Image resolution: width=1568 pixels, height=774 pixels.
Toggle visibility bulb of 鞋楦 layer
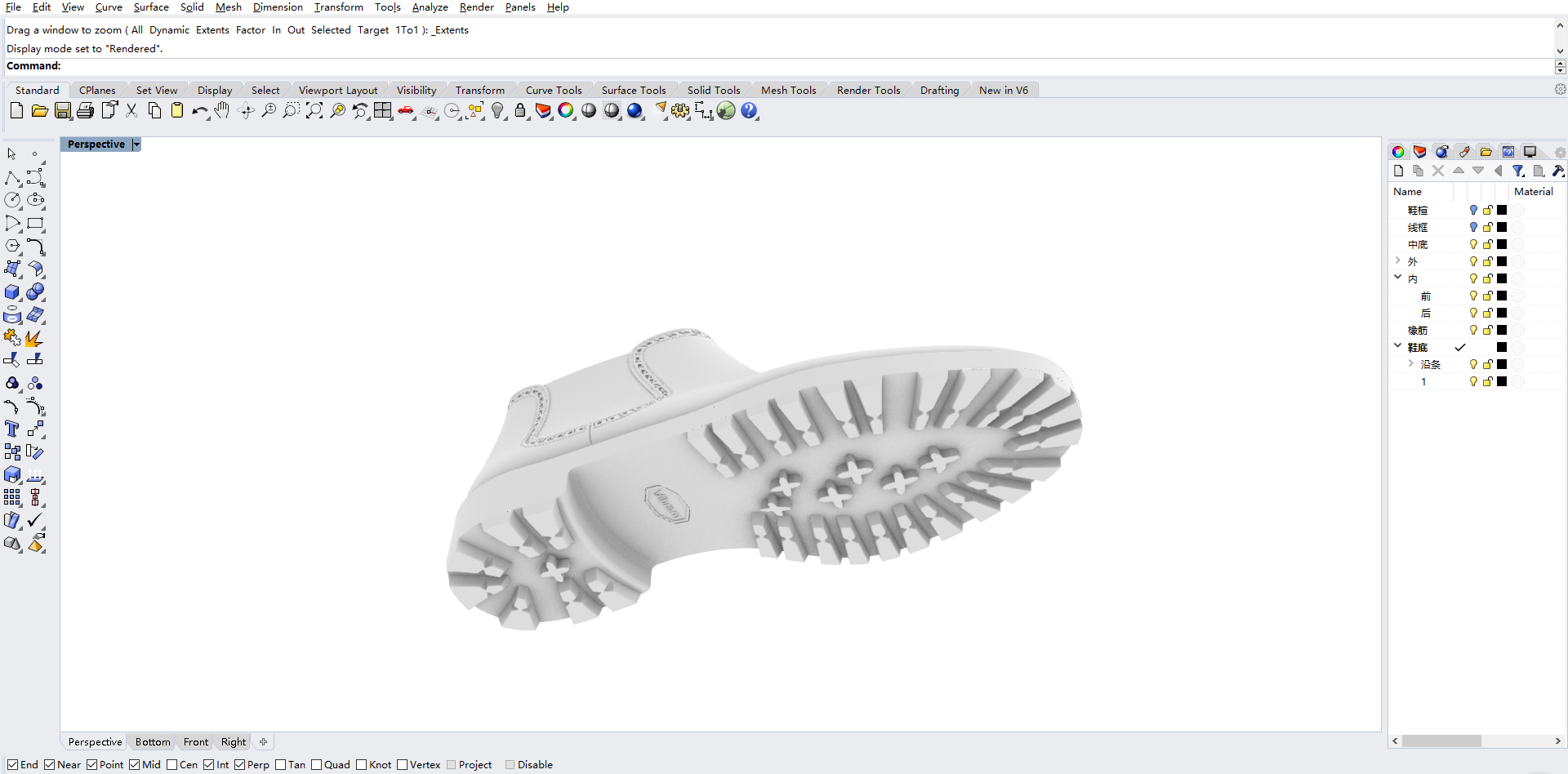pyautogui.click(x=1473, y=211)
